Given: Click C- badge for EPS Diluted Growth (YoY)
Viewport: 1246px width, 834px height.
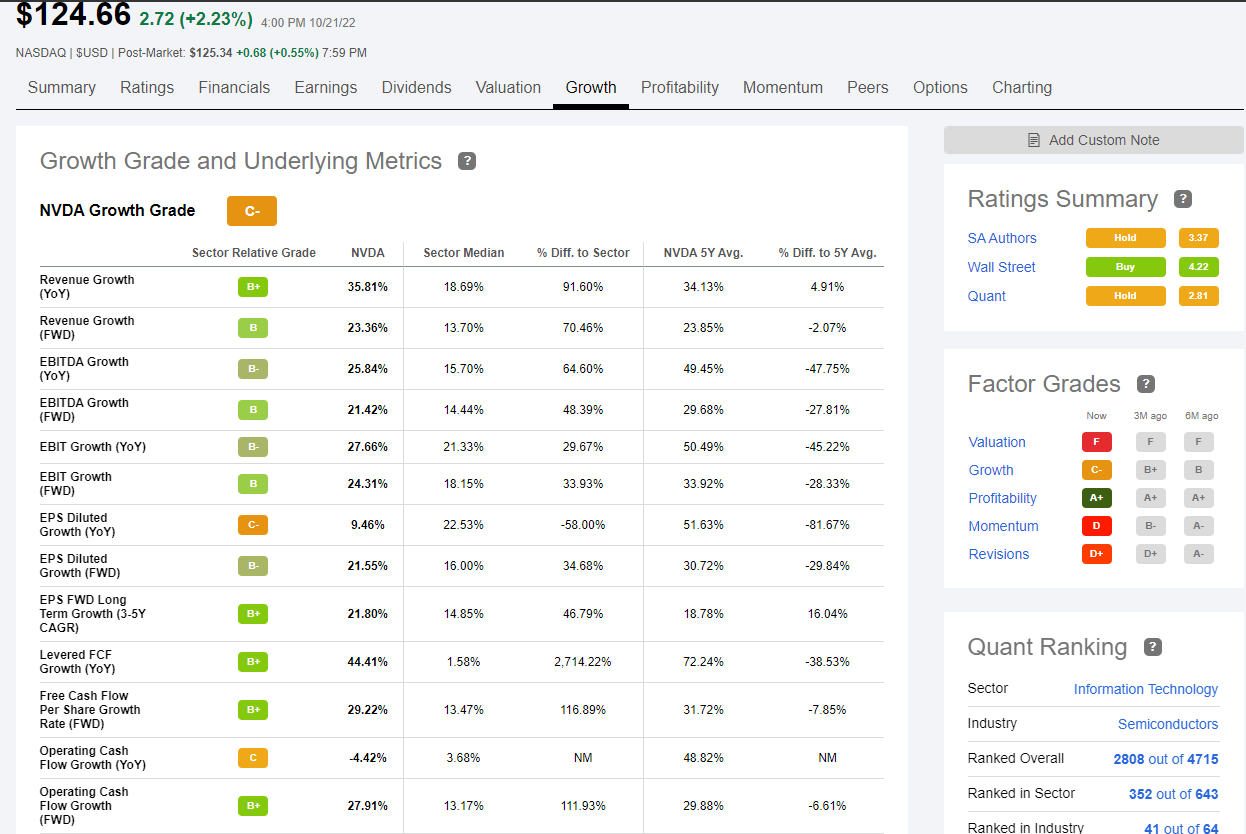Looking at the screenshot, I should pos(253,525).
